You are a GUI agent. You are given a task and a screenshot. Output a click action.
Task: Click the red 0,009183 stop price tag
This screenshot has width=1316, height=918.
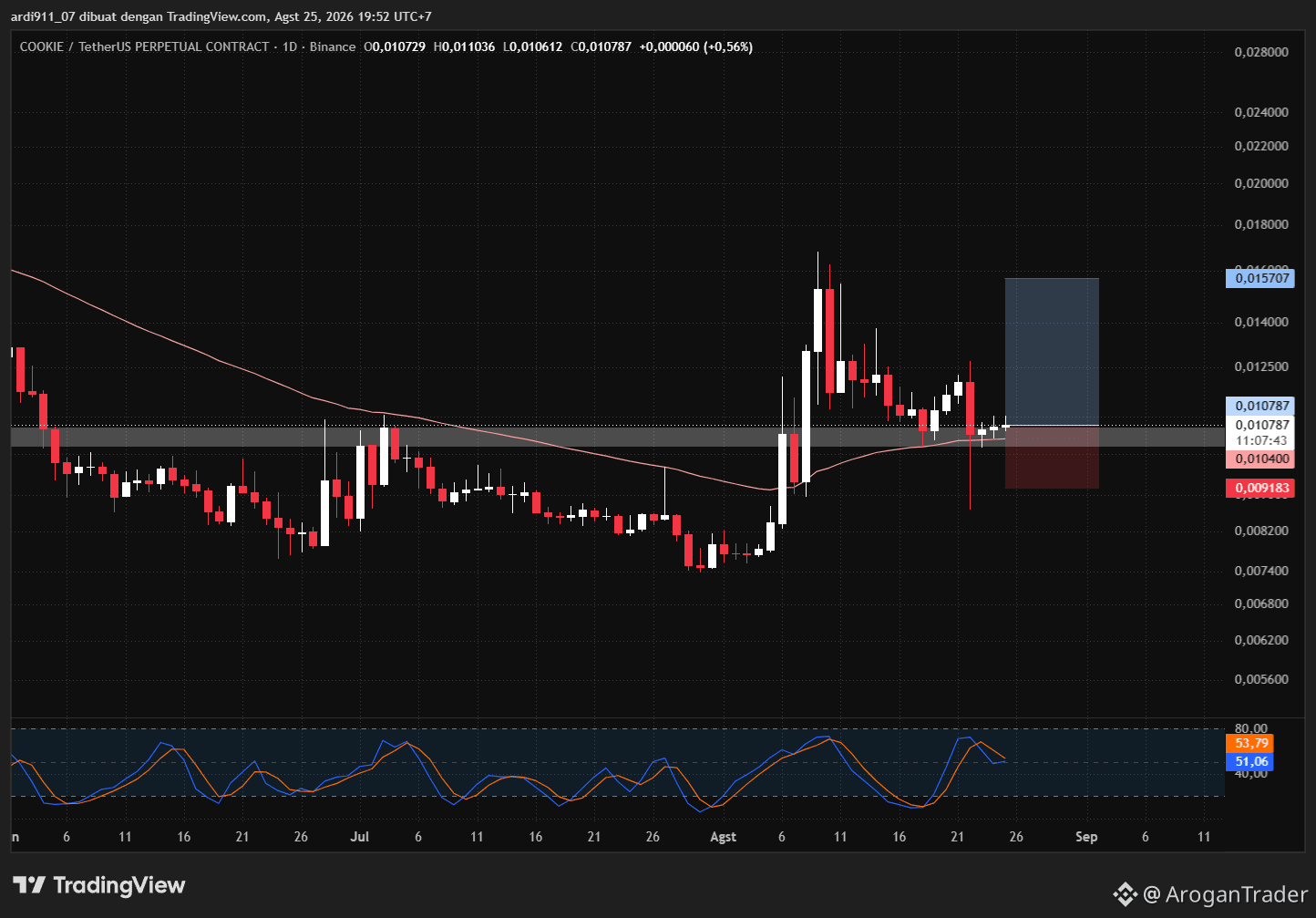[x=1262, y=488]
